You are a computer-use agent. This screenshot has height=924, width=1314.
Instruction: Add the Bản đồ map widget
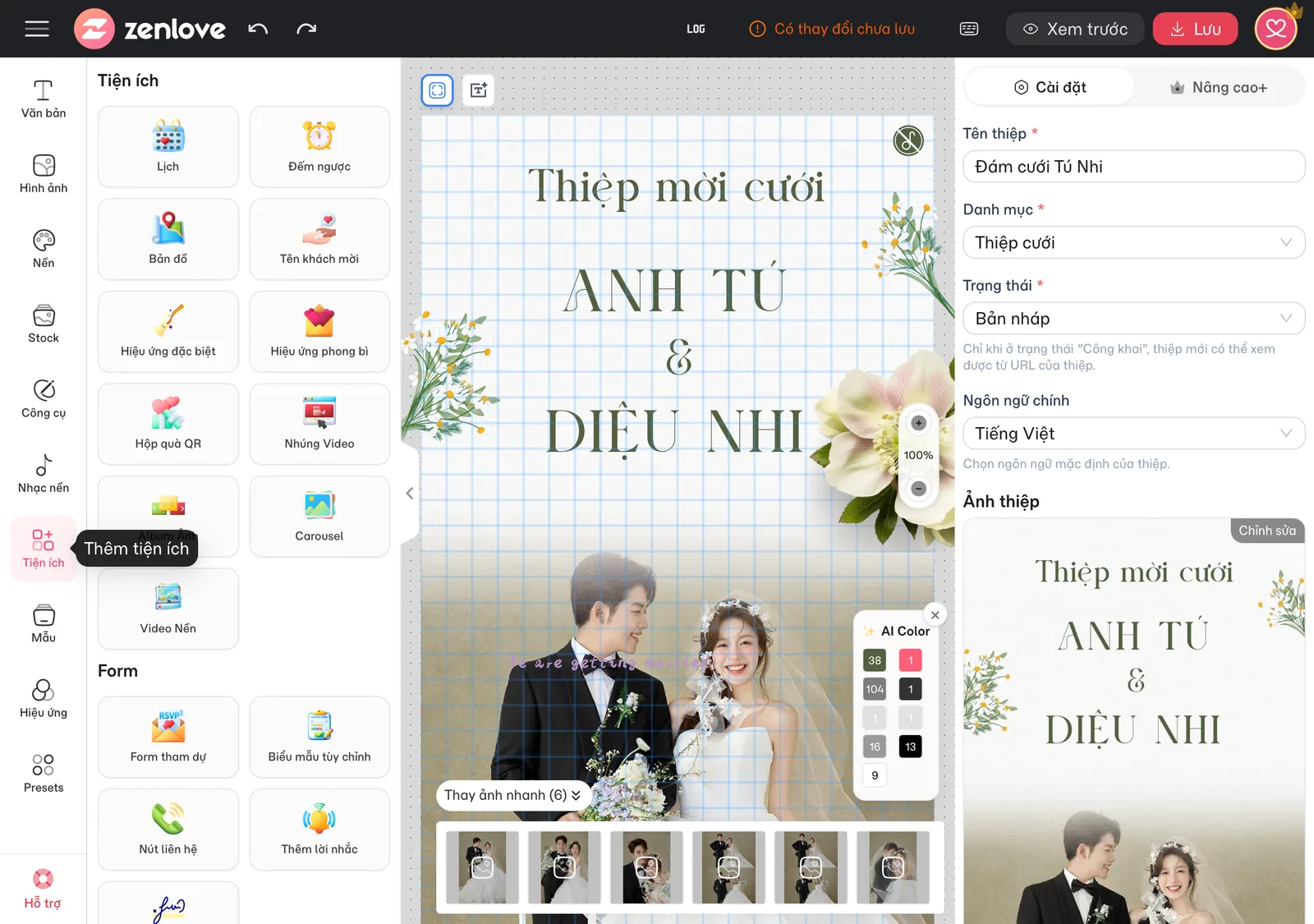point(168,239)
